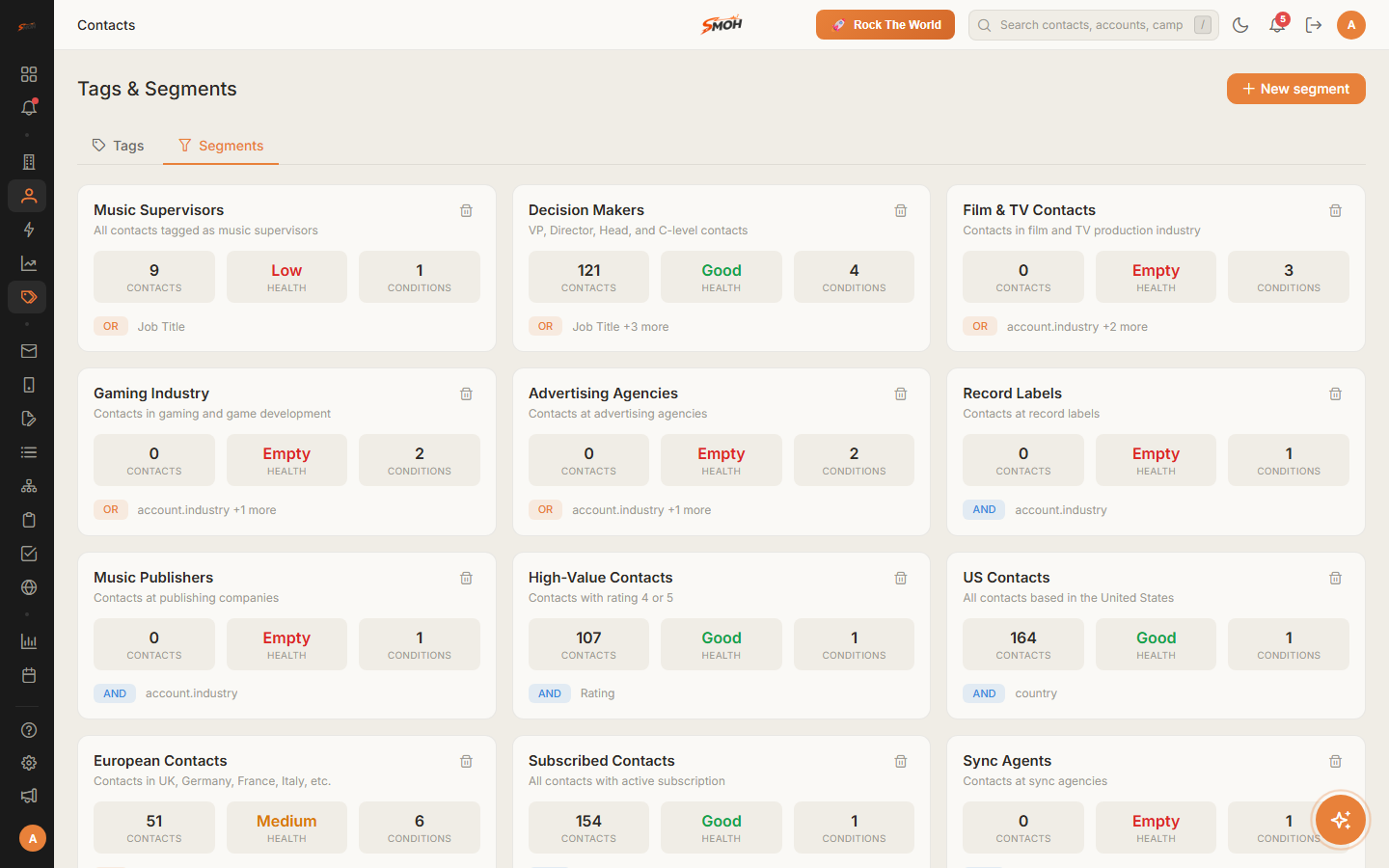Delete the Subscribed Contacts segment
This screenshot has height=868, width=1389.
(901, 761)
